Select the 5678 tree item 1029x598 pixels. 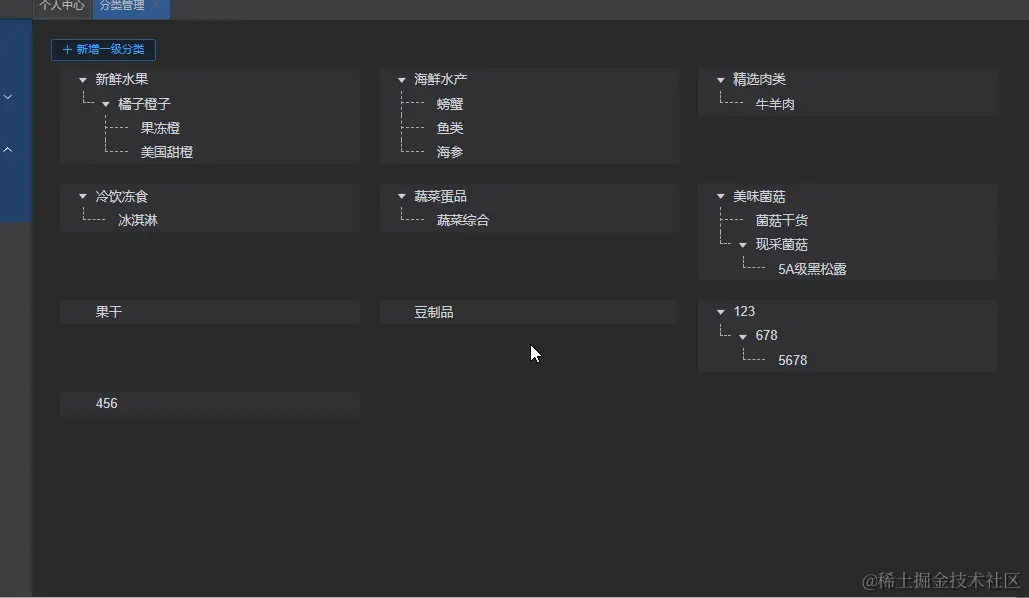(x=793, y=360)
